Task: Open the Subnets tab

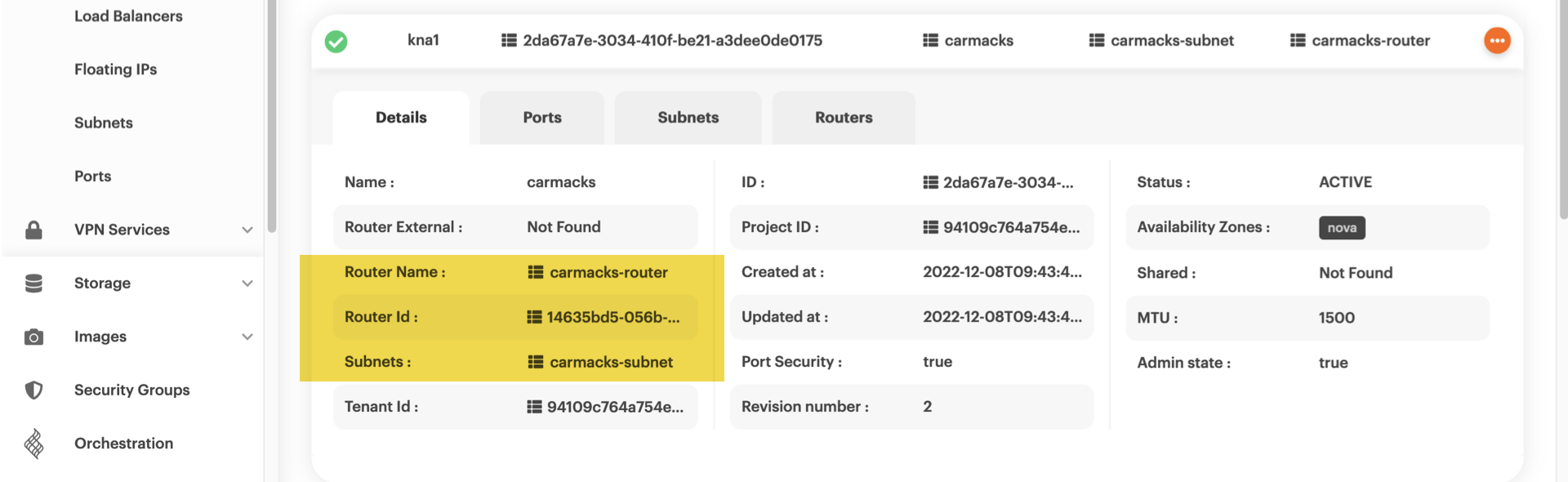Action: 688,117
